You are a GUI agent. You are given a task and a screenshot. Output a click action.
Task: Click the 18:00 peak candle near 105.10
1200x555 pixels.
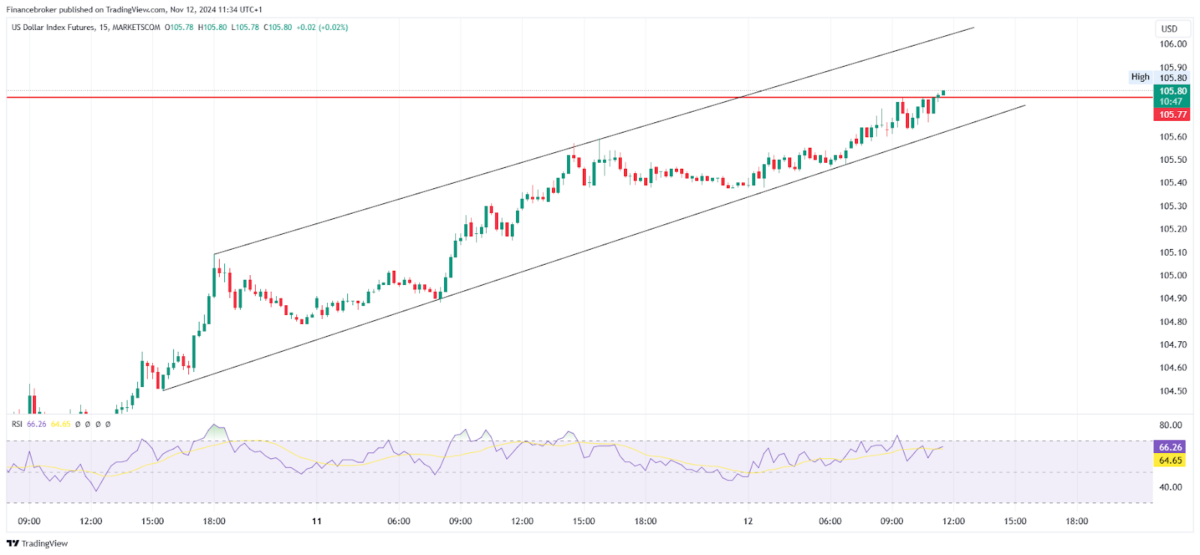(x=214, y=276)
